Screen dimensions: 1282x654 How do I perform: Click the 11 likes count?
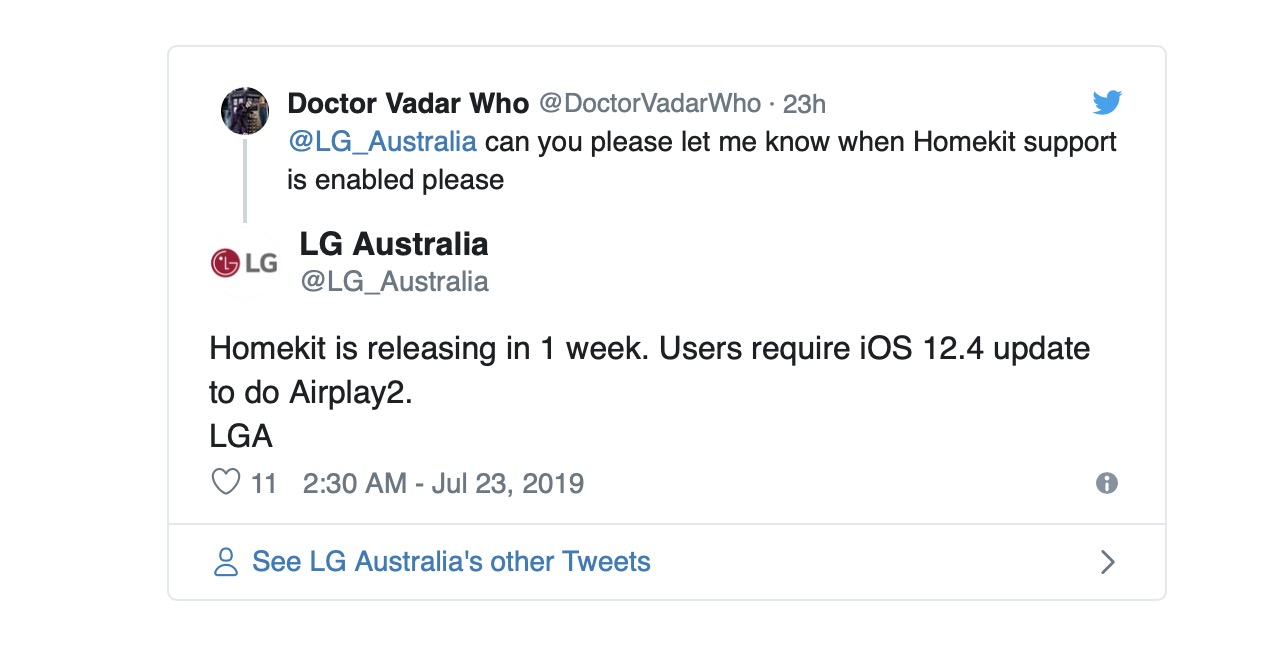264,484
